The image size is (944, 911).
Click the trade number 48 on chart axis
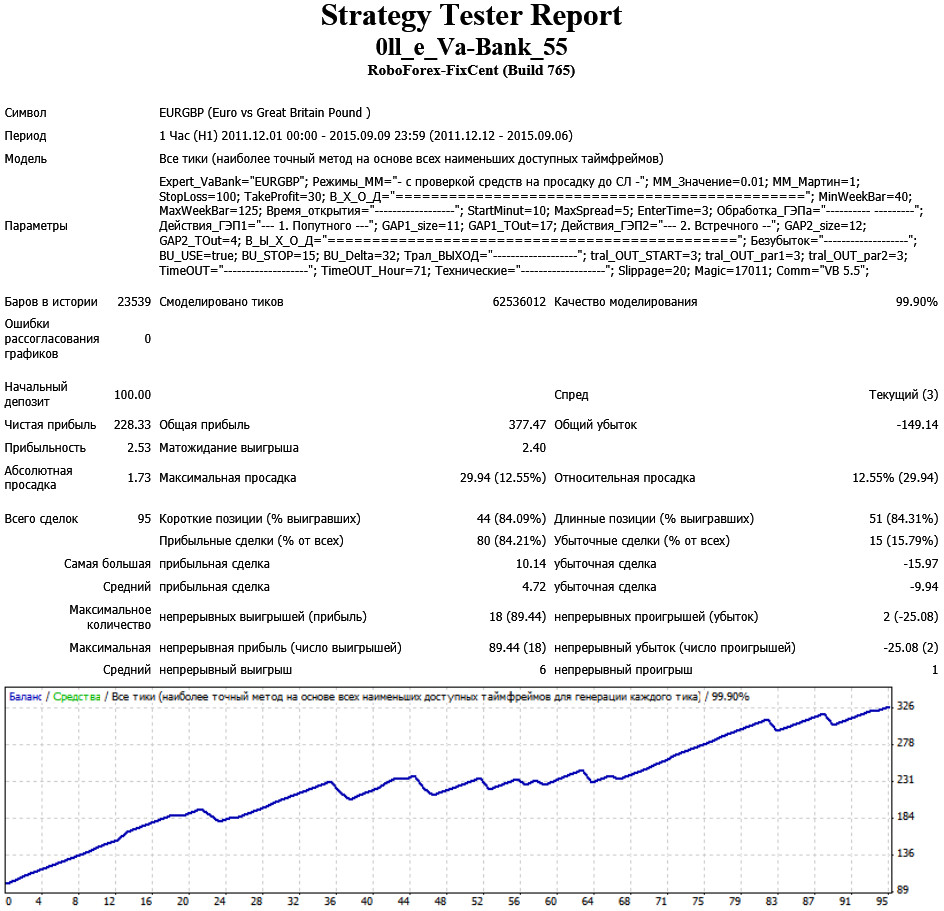tap(440, 901)
